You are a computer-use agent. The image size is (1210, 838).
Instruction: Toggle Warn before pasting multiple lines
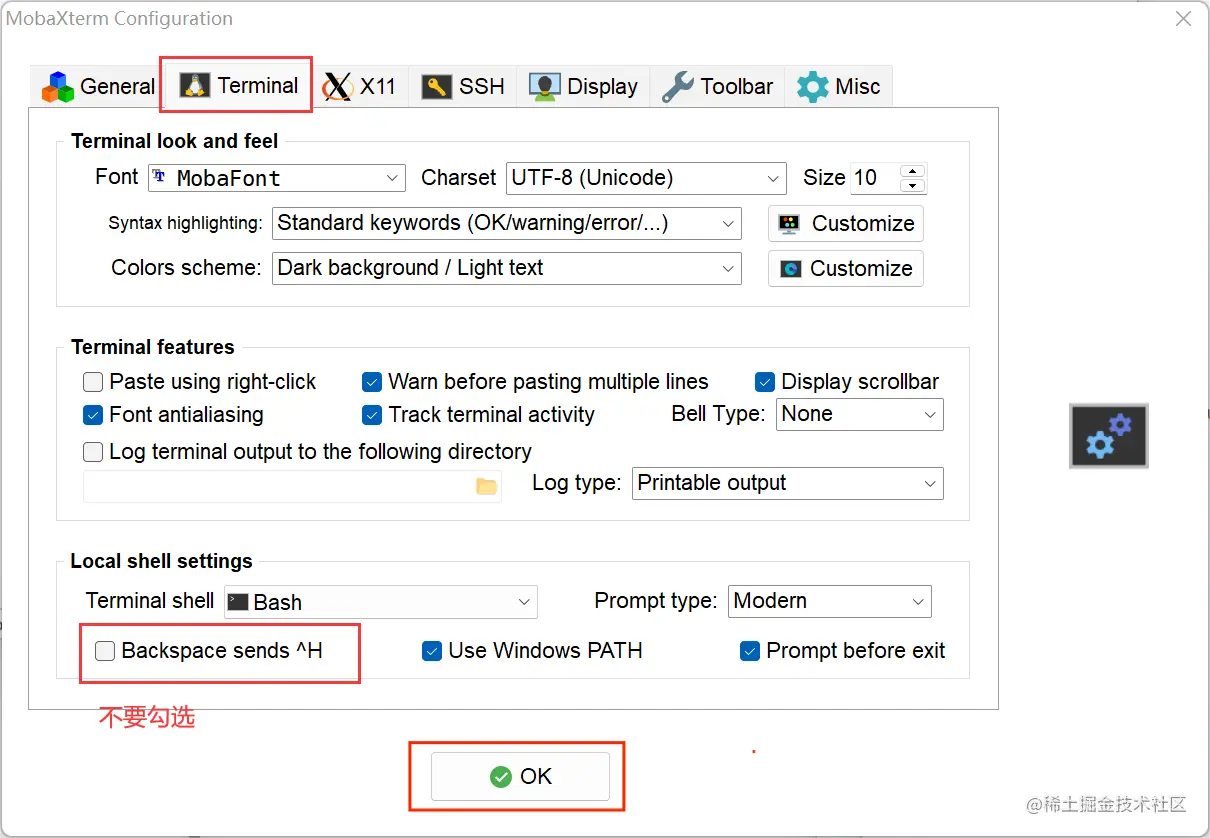tap(372, 382)
